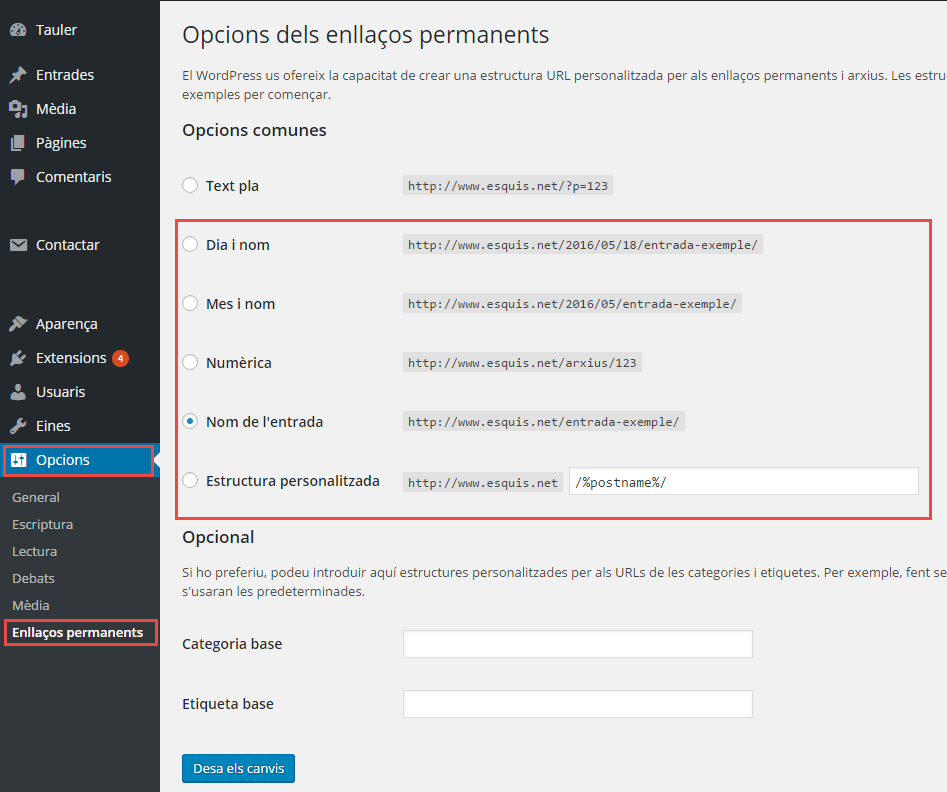This screenshot has width=947, height=792.
Task: Click the Text pla example URL ?p=123
Action: click(x=508, y=185)
